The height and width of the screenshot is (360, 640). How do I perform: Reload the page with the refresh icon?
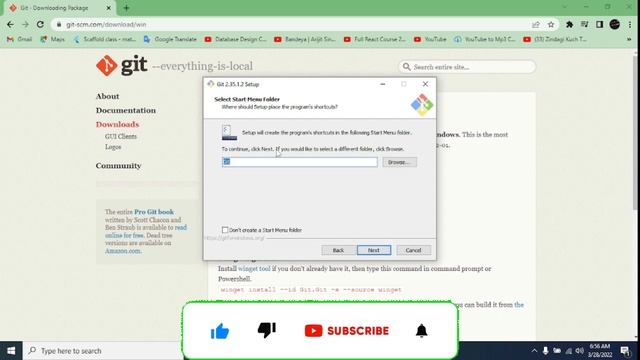coord(40,24)
